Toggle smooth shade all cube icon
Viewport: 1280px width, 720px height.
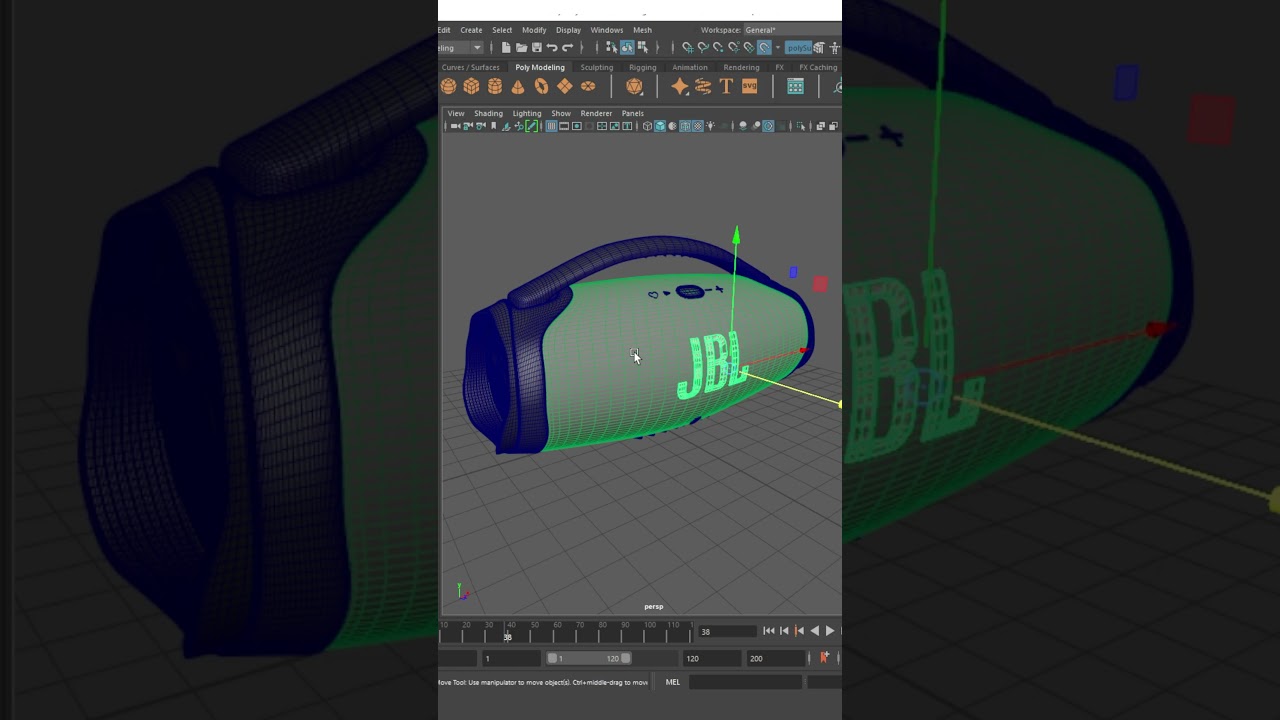(660, 126)
